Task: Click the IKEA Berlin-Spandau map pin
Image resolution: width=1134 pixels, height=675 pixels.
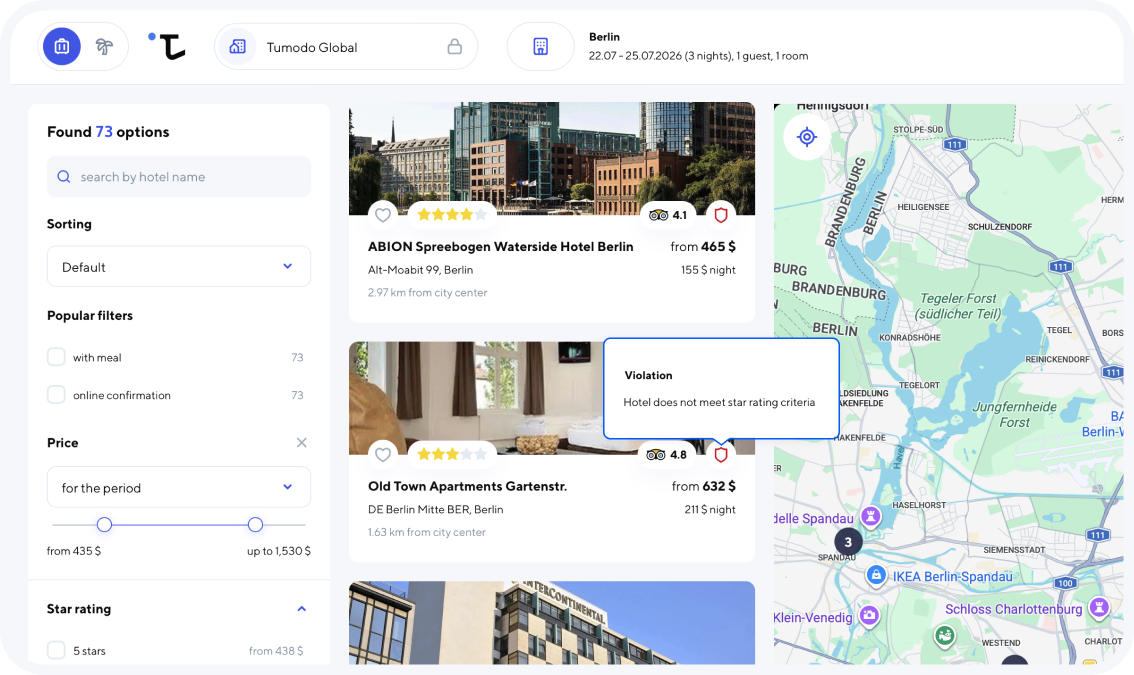Action: (x=876, y=575)
